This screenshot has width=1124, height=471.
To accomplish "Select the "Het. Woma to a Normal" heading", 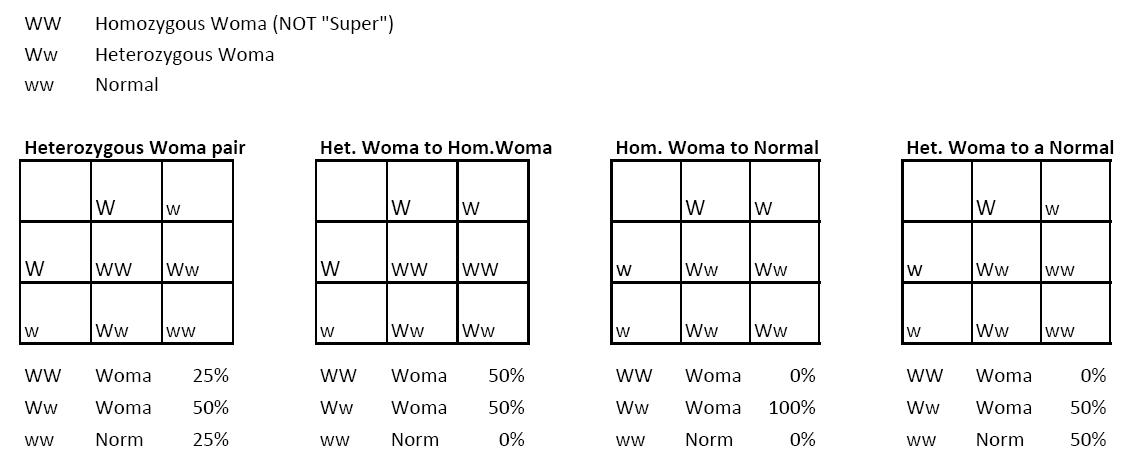I will [x=1010, y=148].
